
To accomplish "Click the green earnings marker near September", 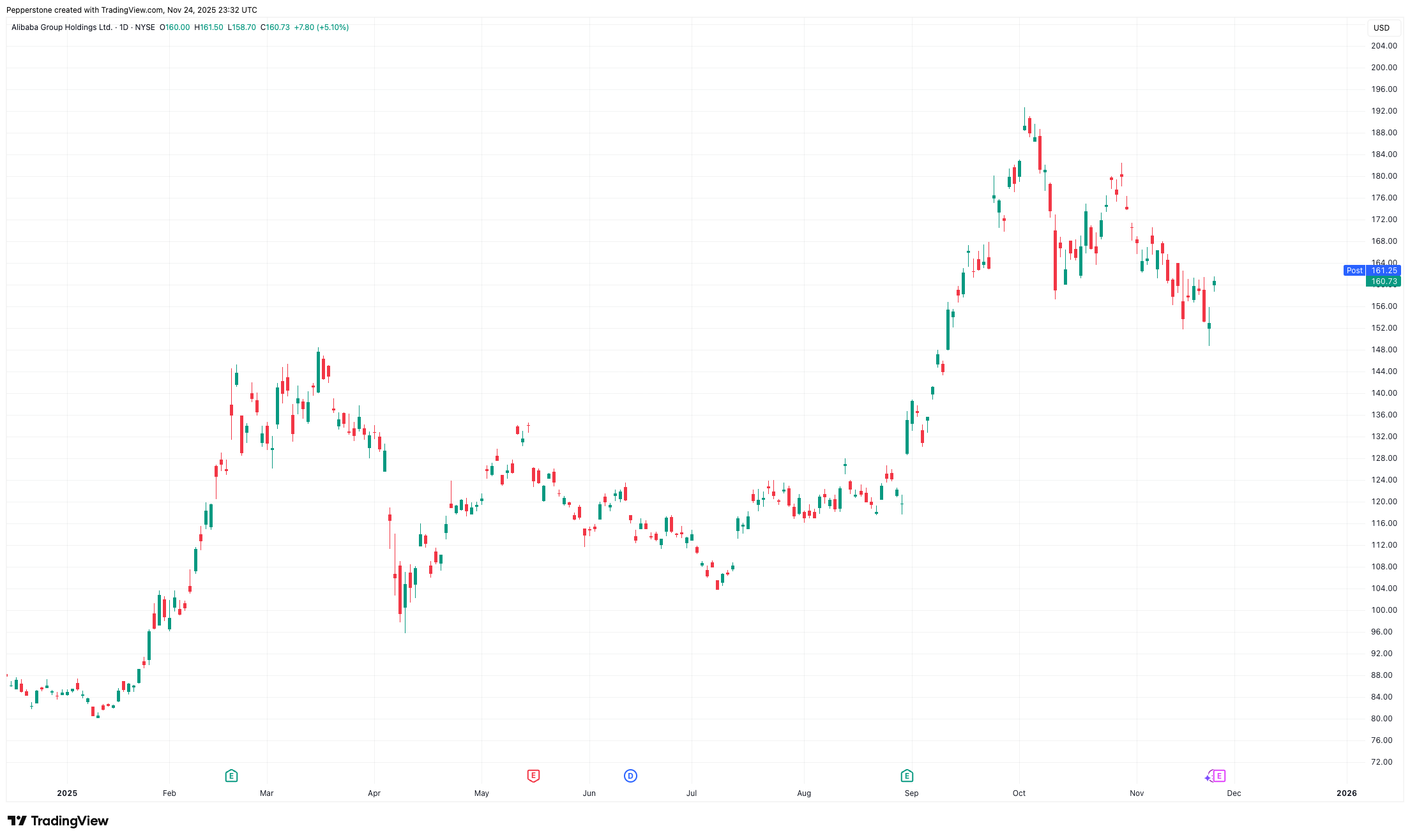I will [907, 776].
